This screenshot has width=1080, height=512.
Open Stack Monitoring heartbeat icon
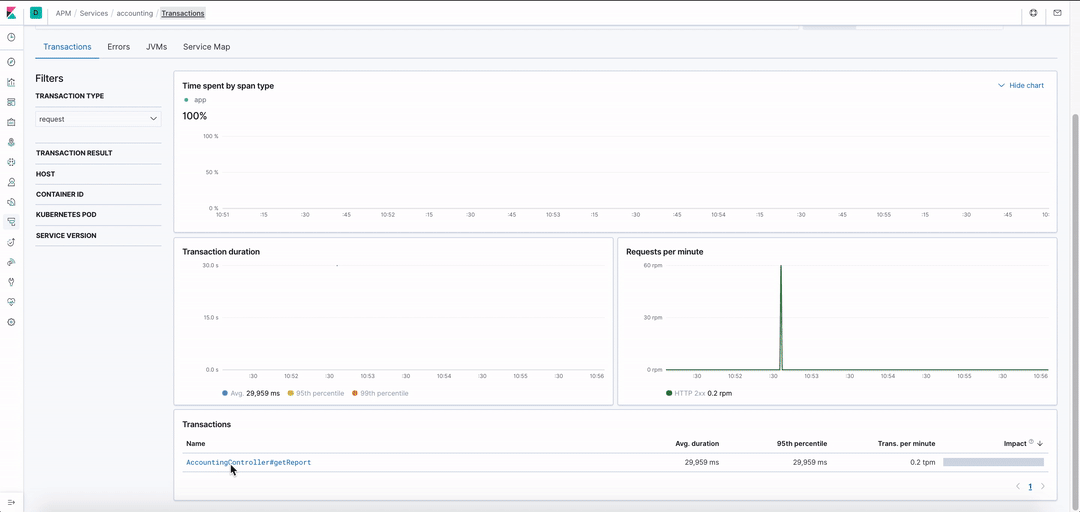click(11, 302)
